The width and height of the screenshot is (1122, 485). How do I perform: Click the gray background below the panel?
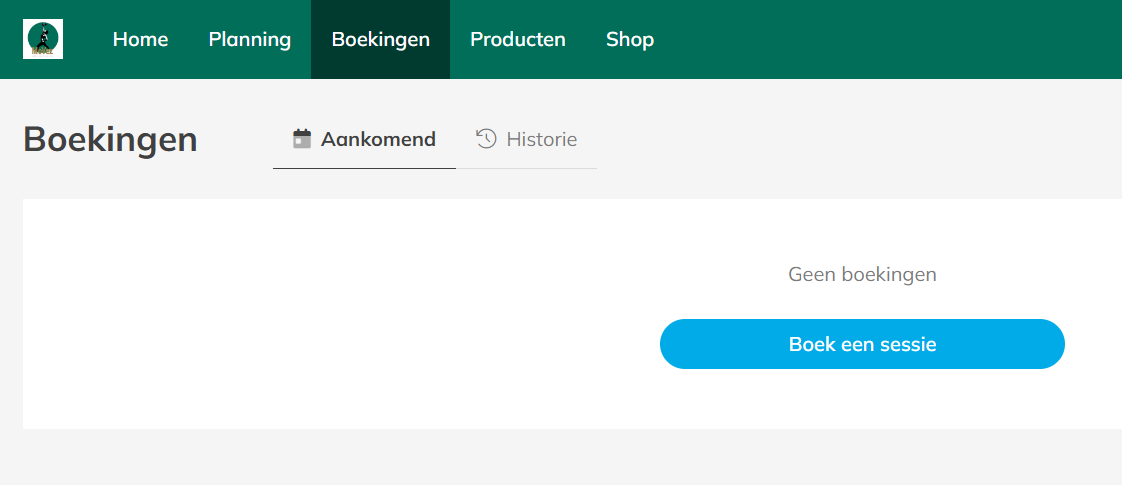tap(560, 458)
